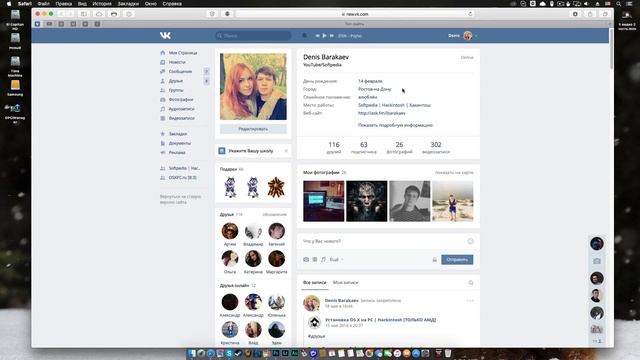Viewport: 640px width, 360px height.
Task: Open the computer monitor photo
Action: pos(324,201)
